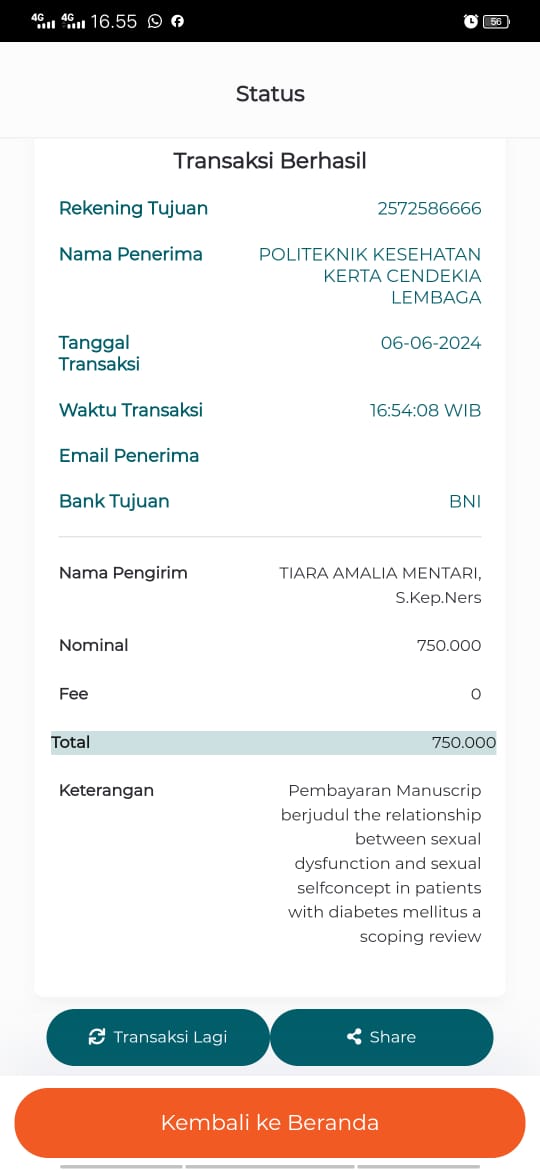The width and height of the screenshot is (540, 1170).
Task: Tap the status bar clock 16.55
Action: pos(113,21)
